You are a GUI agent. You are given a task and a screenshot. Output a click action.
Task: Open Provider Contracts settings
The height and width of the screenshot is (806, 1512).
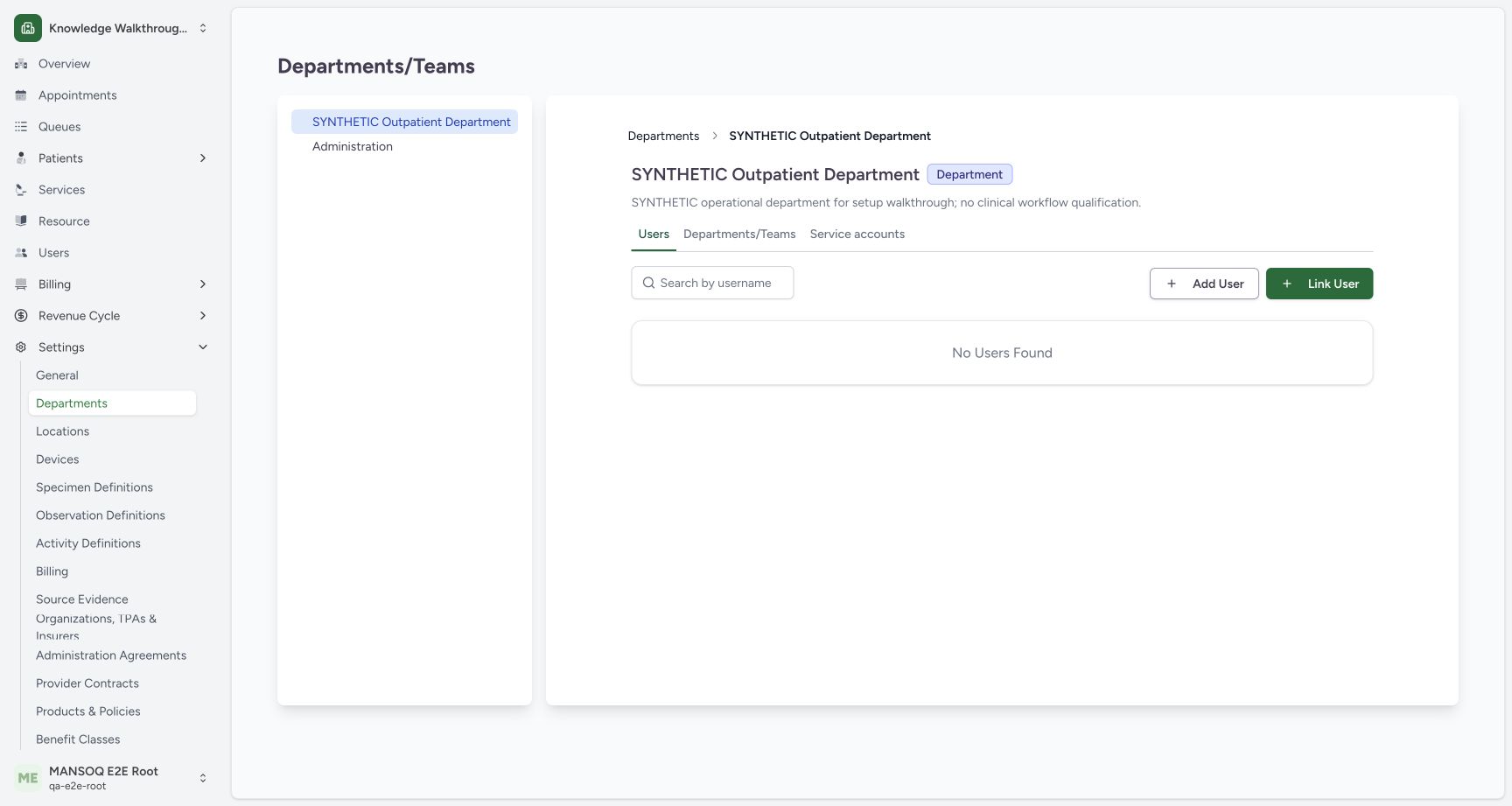[112, 683]
